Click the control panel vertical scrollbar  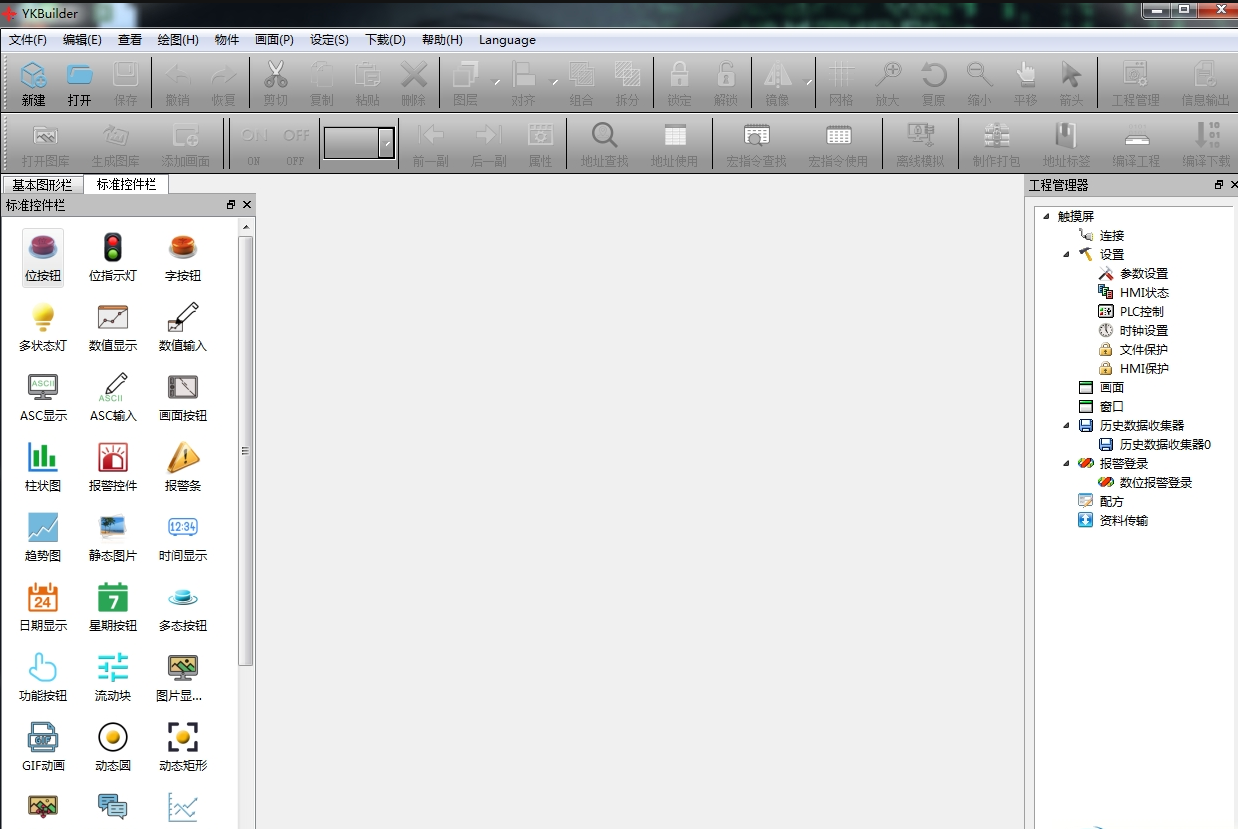click(x=246, y=450)
